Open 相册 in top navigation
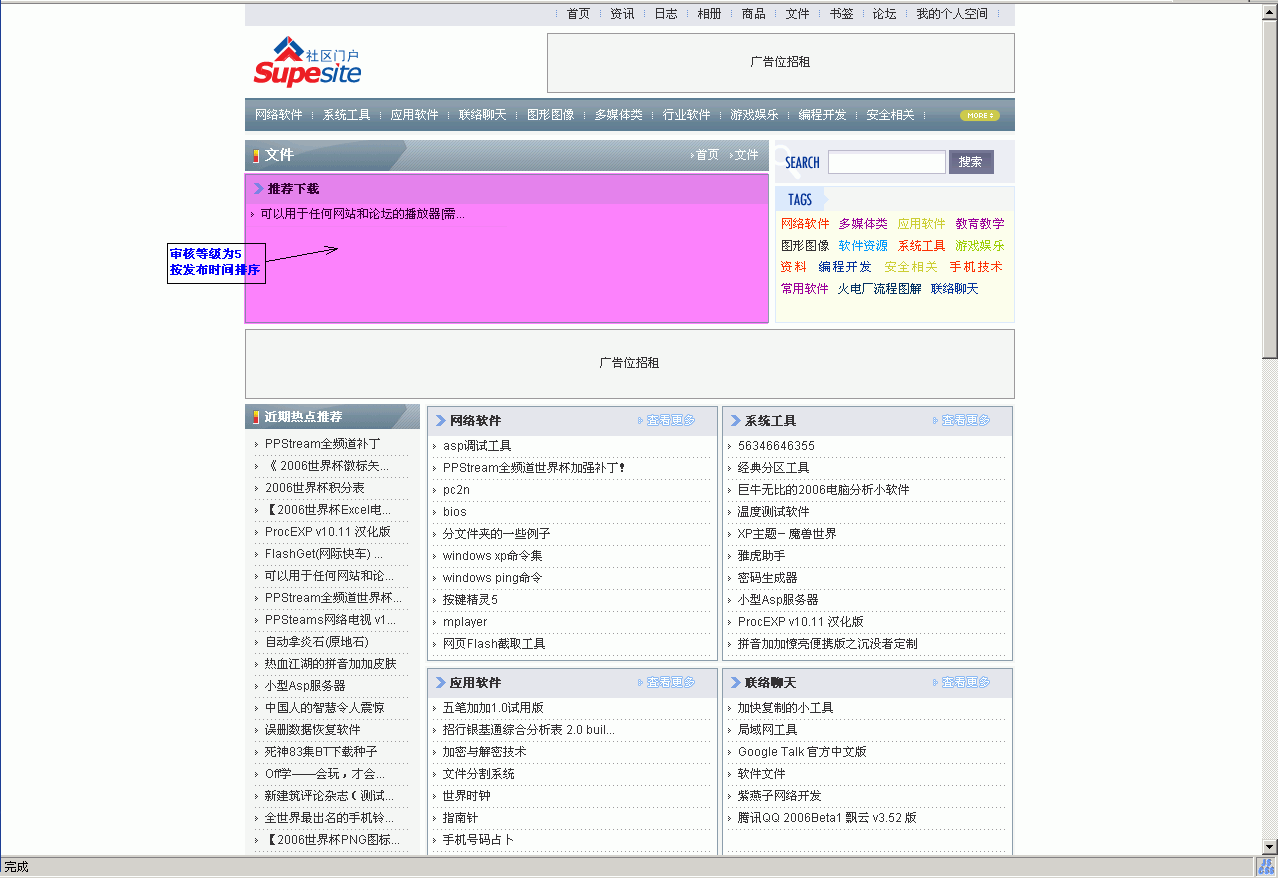This screenshot has width=1278, height=878. tap(709, 14)
